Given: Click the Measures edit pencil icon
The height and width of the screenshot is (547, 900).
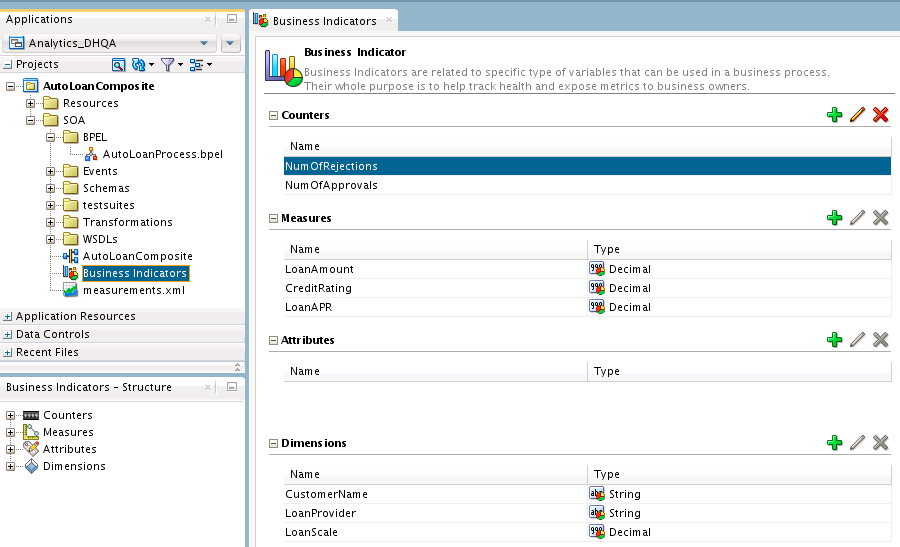Looking at the screenshot, I should (x=858, y=218).
